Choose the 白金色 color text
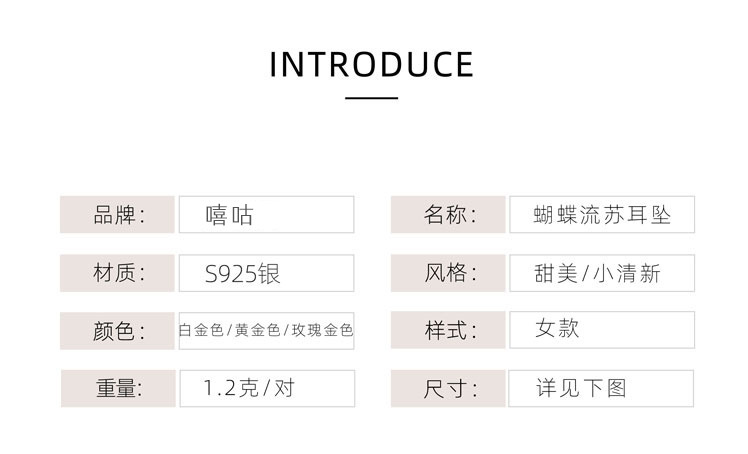Screen dimensions: 748x454 201,330
